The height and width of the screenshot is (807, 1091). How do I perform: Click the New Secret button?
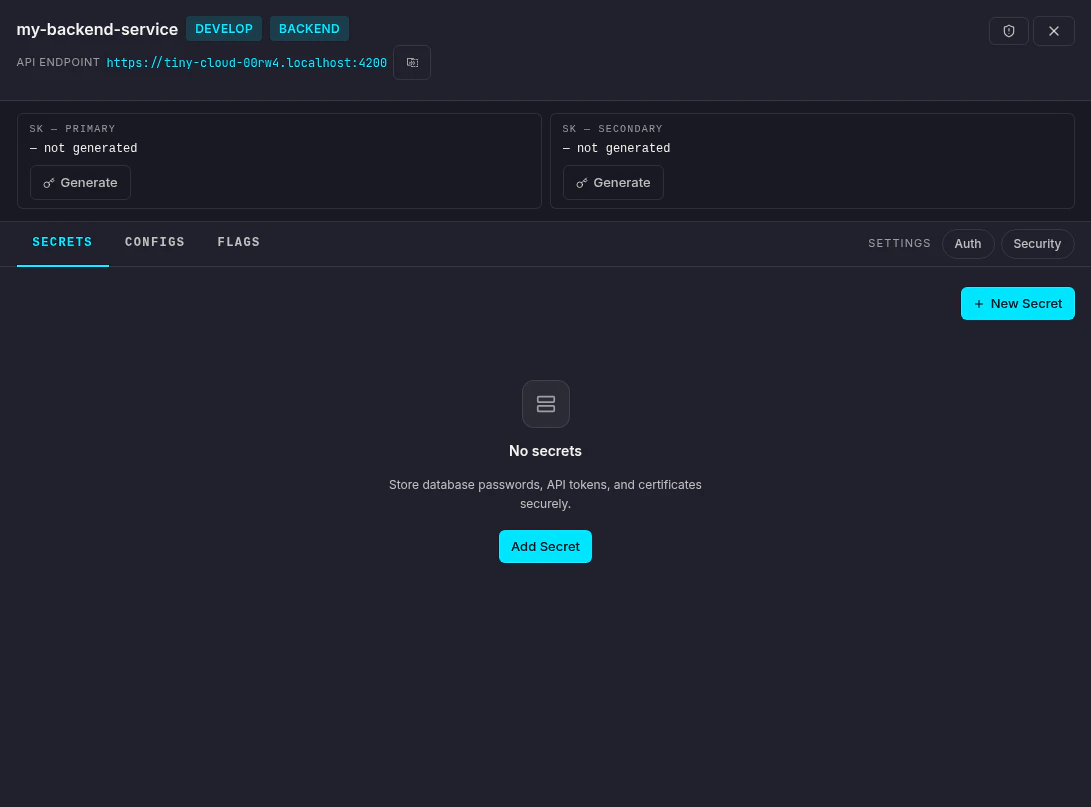point(1017,303)
